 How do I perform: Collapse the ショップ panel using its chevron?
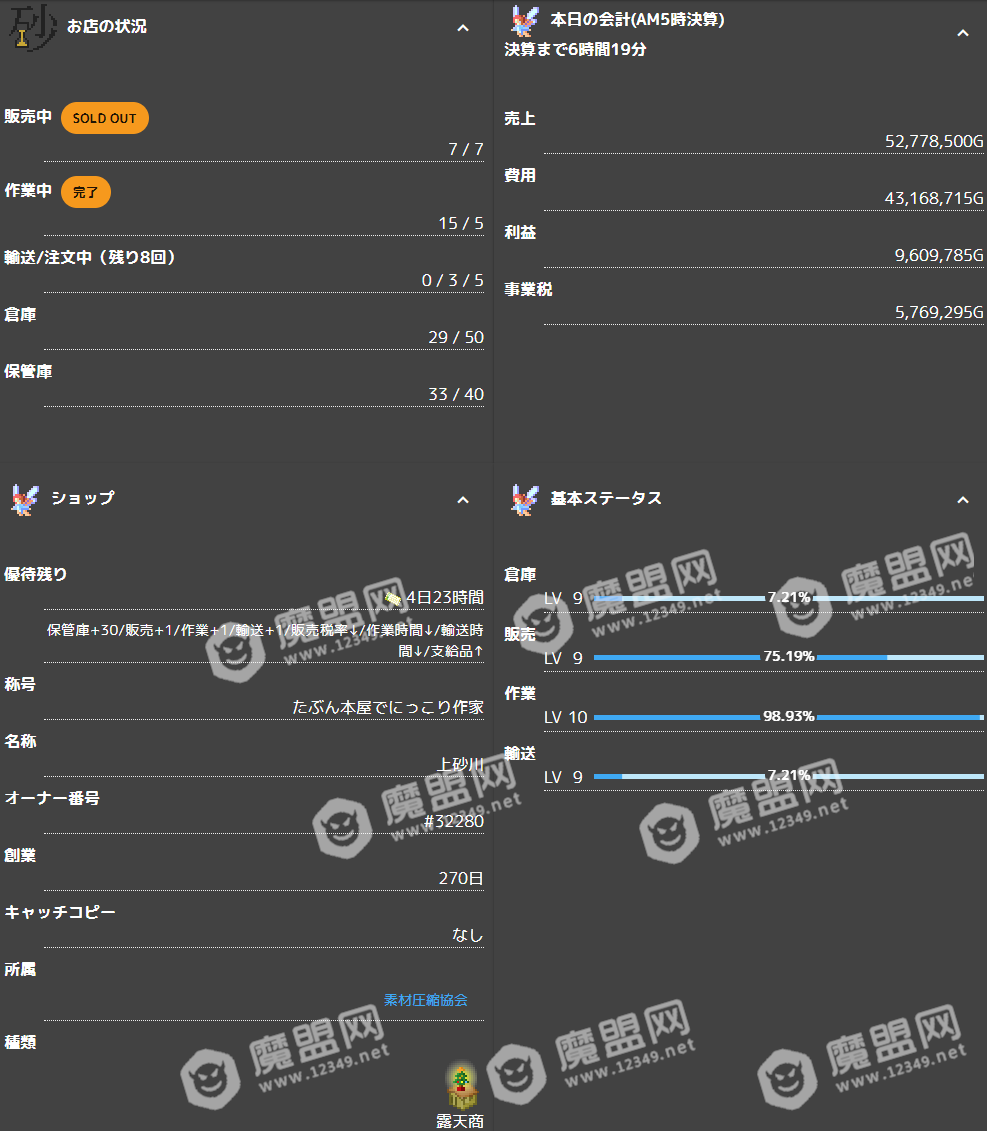463,499
